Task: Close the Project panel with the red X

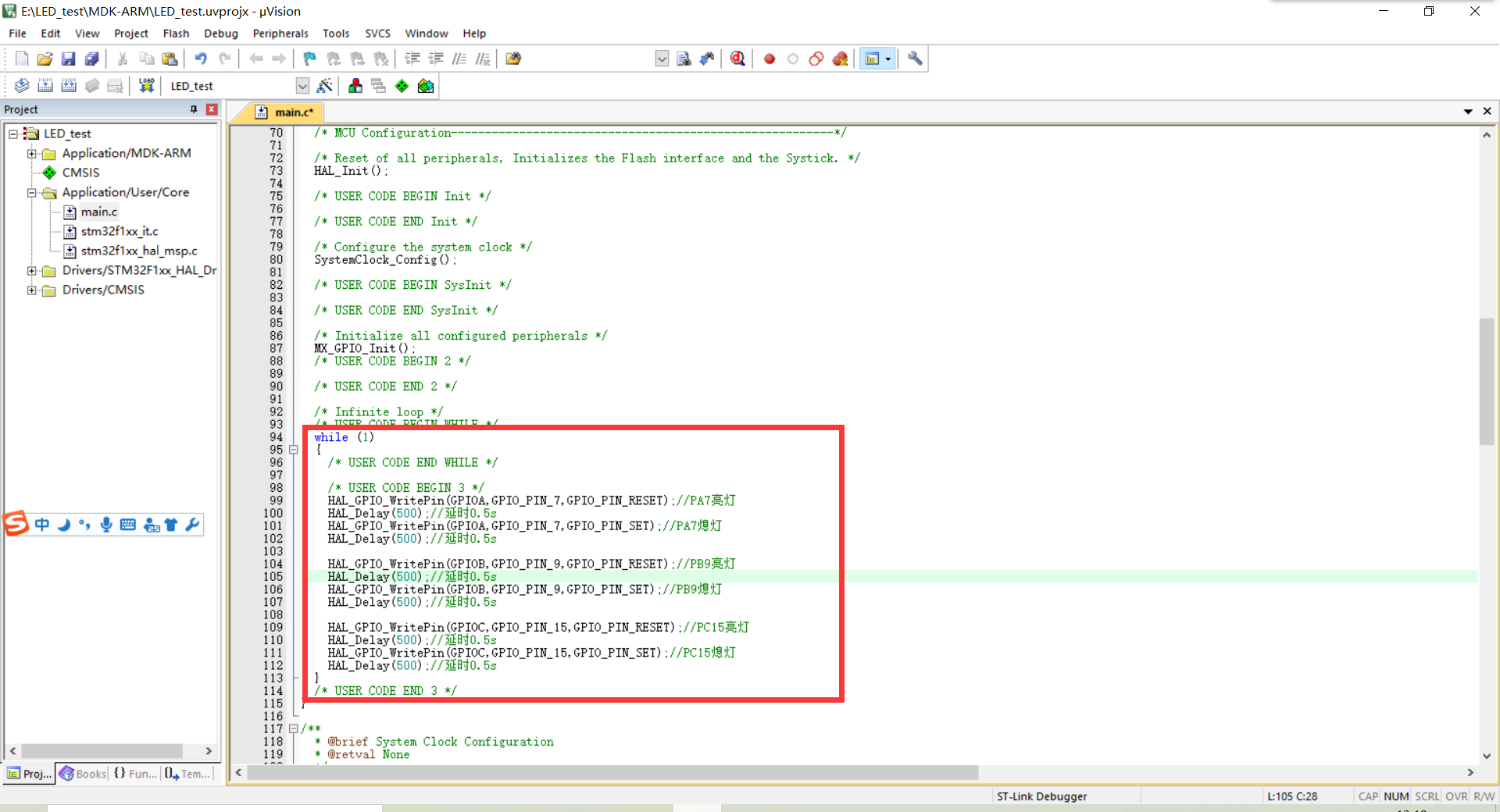Action: point(212,109)
